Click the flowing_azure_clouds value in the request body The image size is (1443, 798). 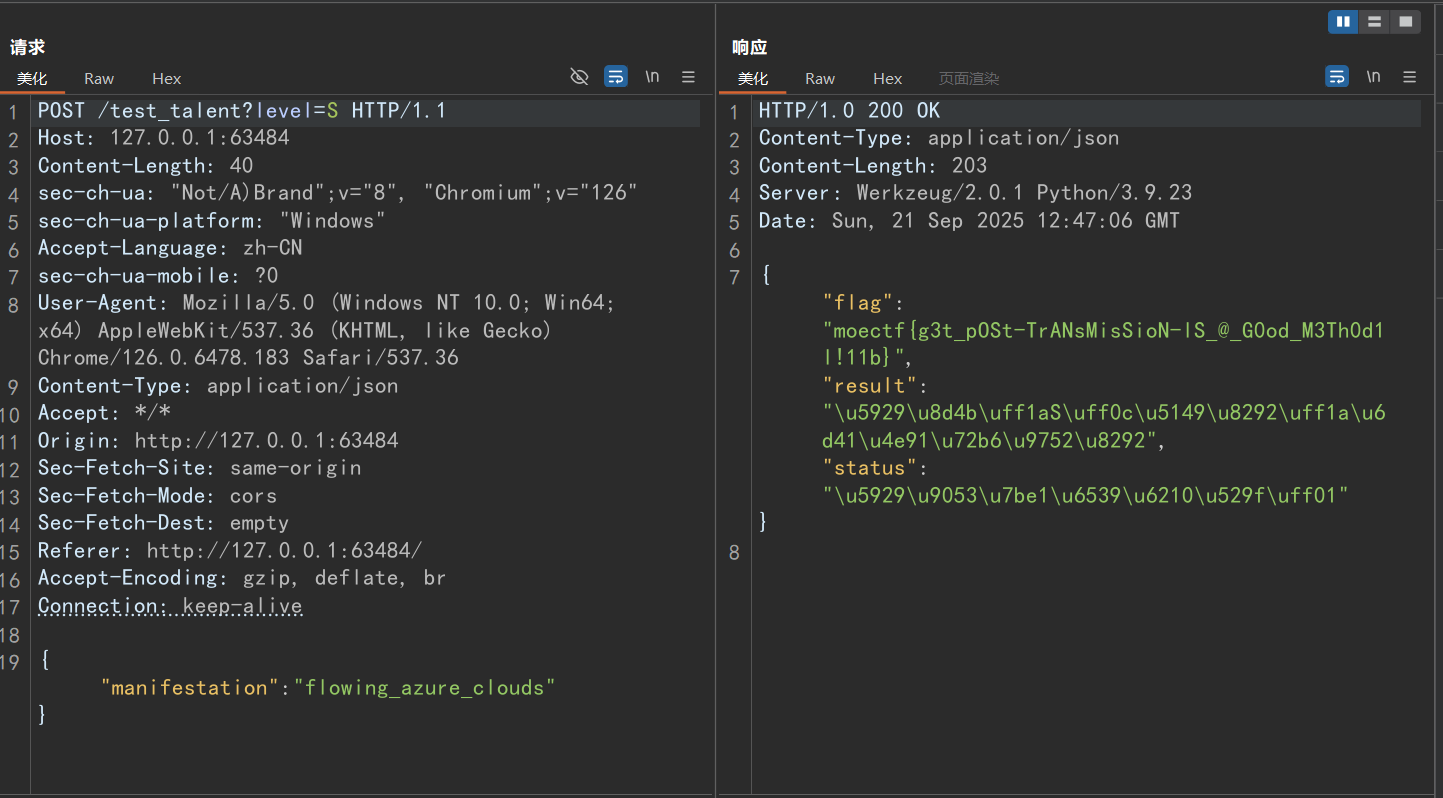coord(425,687)
